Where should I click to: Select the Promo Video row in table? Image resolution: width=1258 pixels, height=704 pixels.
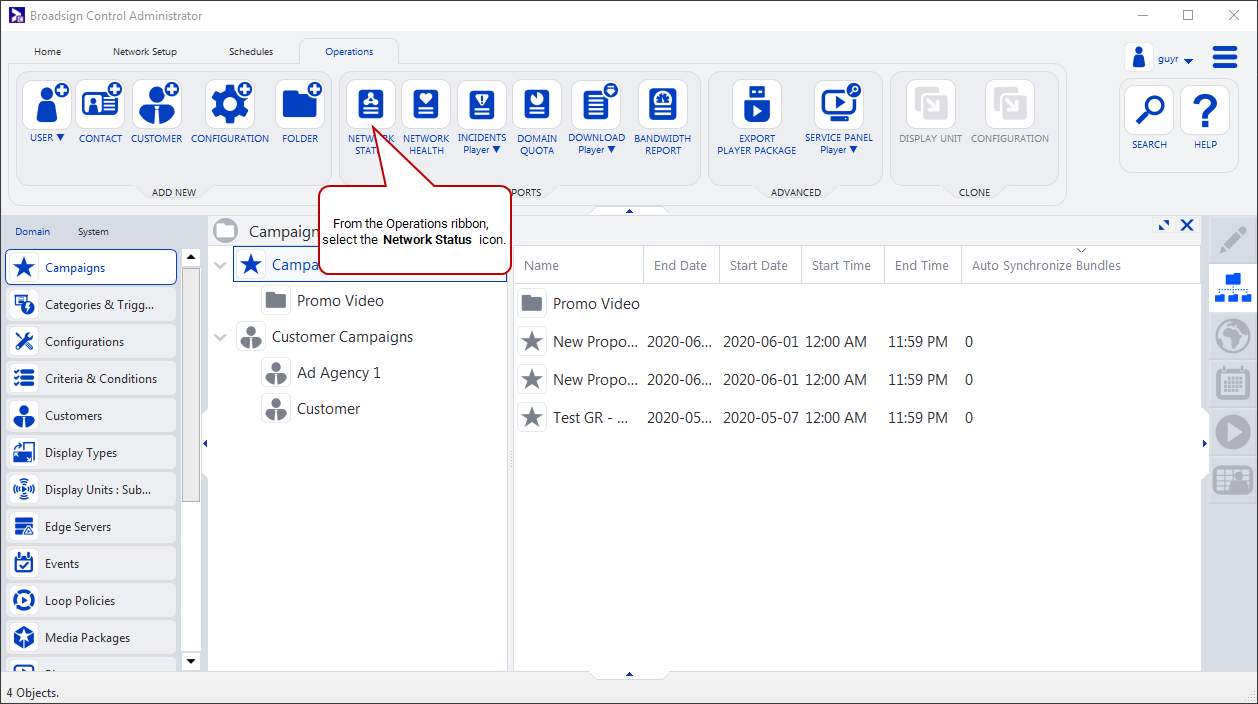pos(858,303)
